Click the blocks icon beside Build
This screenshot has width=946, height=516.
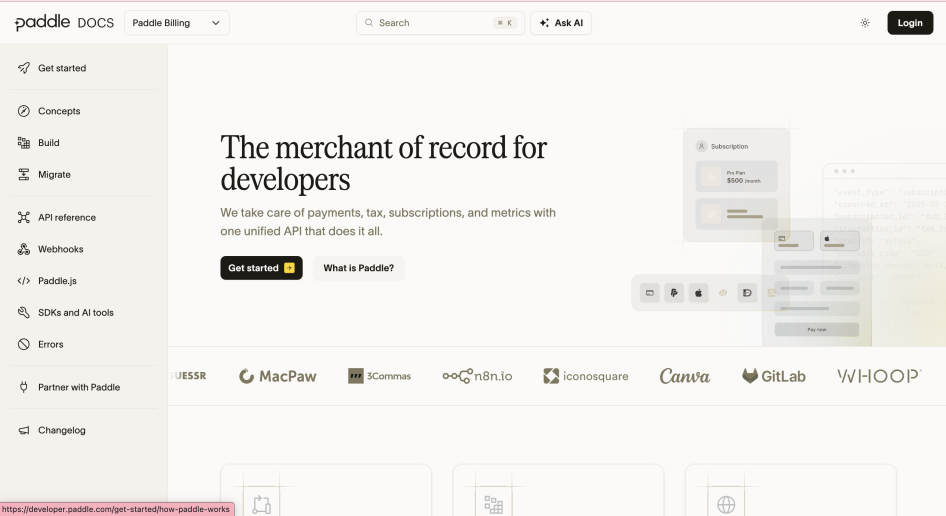click(x=24, y=143)
